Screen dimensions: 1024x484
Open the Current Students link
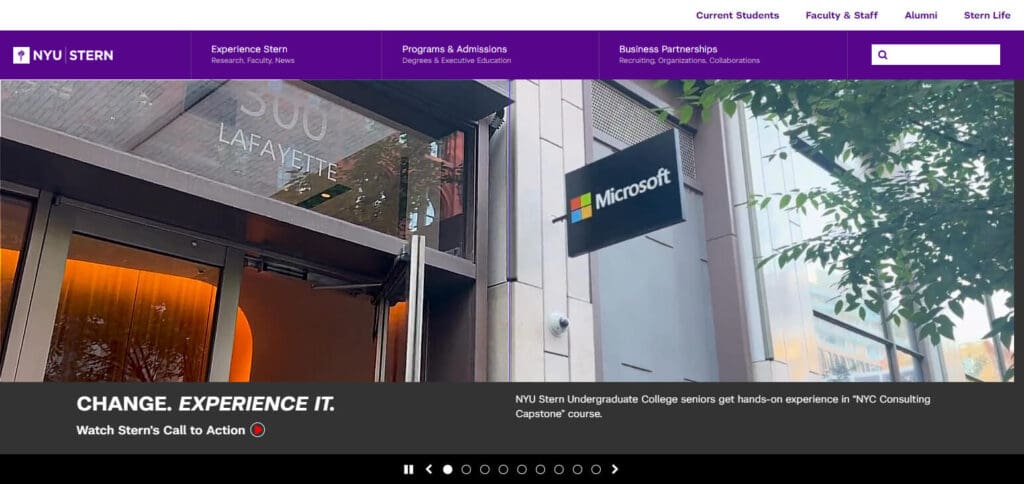point(737,16)
